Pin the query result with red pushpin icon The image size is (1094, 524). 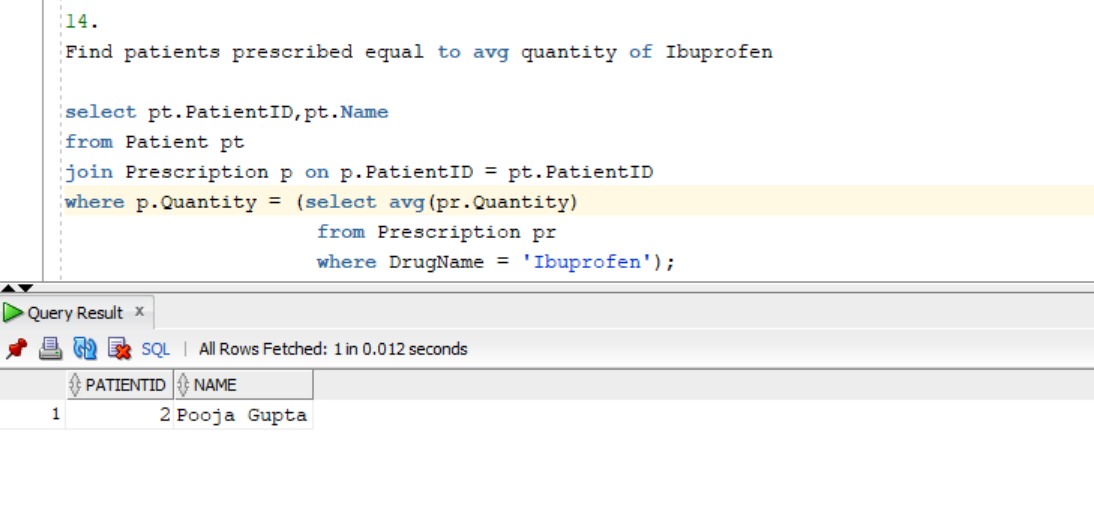pos(16,348)
